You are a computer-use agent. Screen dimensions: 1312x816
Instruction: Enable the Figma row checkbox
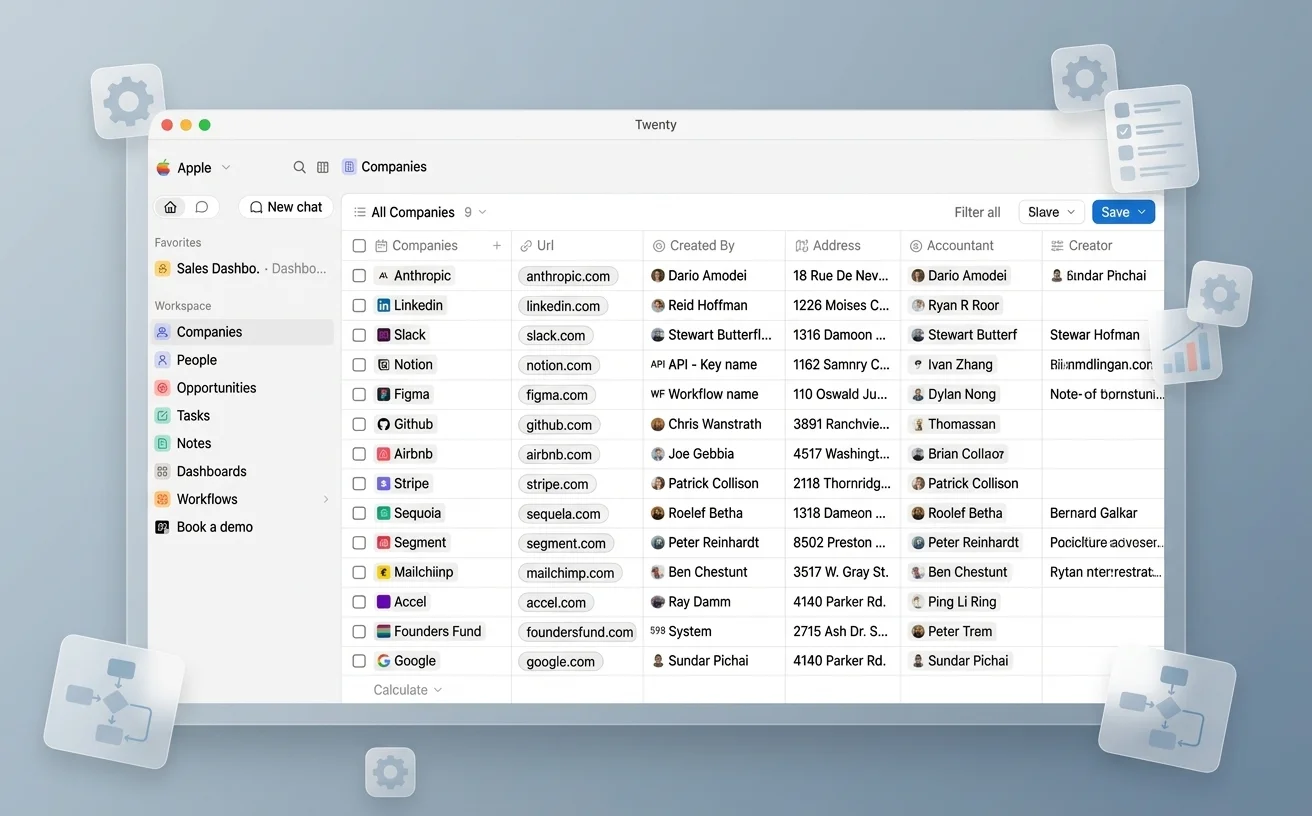(359, 394)
